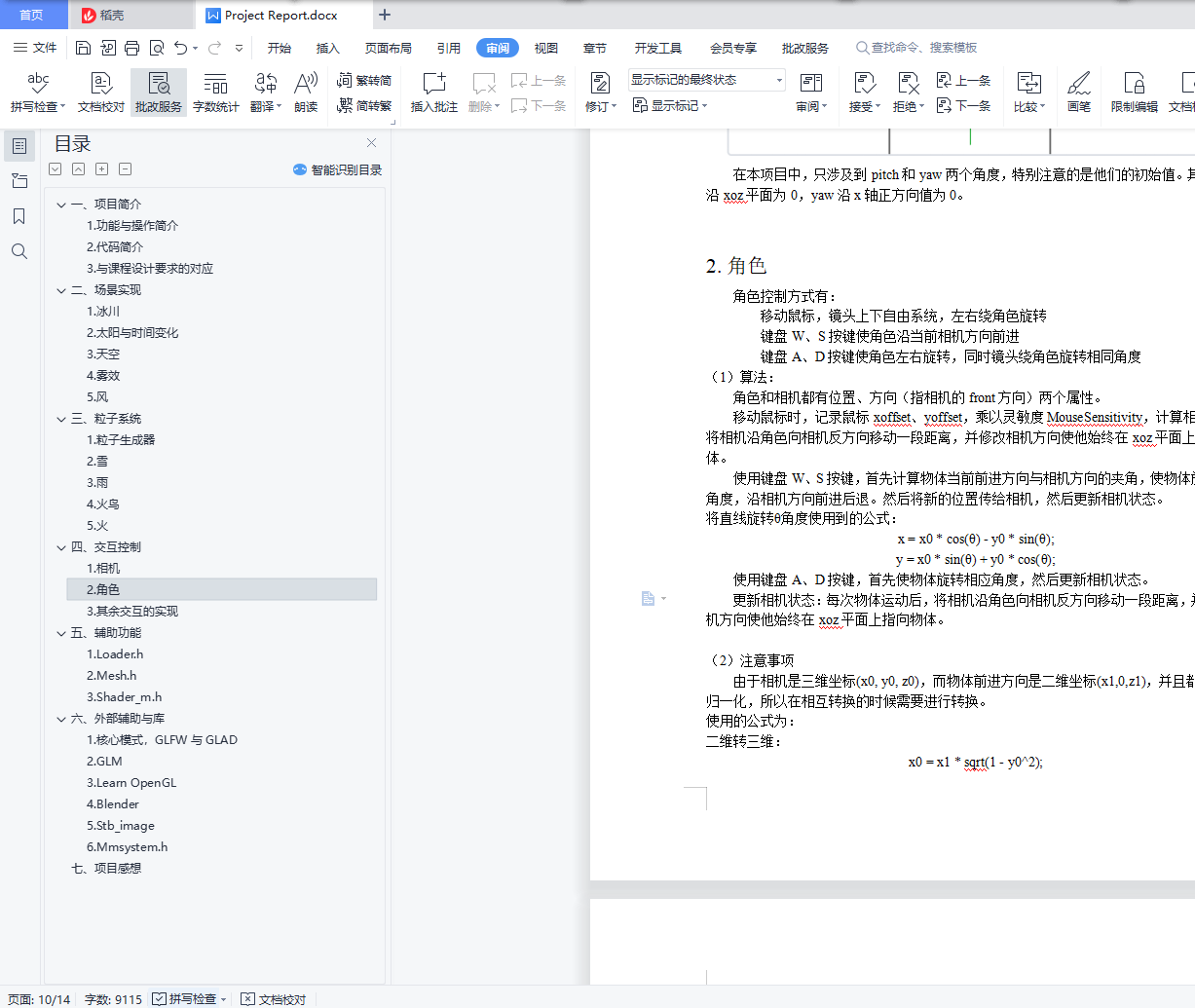Open the 文件 menu
The image size is (1195, 1008).
pyautogui.click(x=35, y=48)
